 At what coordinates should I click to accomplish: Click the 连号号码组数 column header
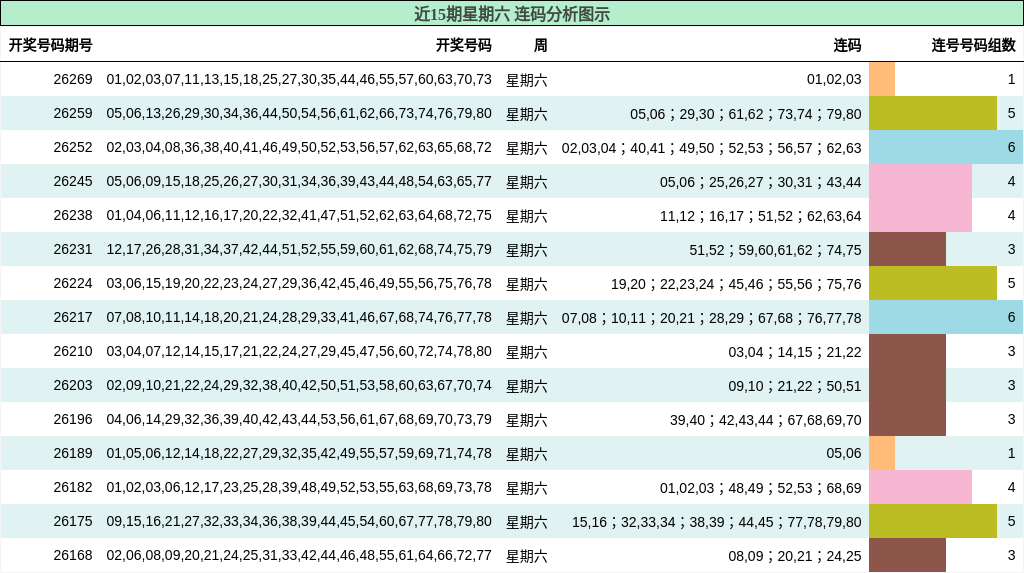(974, 45)
